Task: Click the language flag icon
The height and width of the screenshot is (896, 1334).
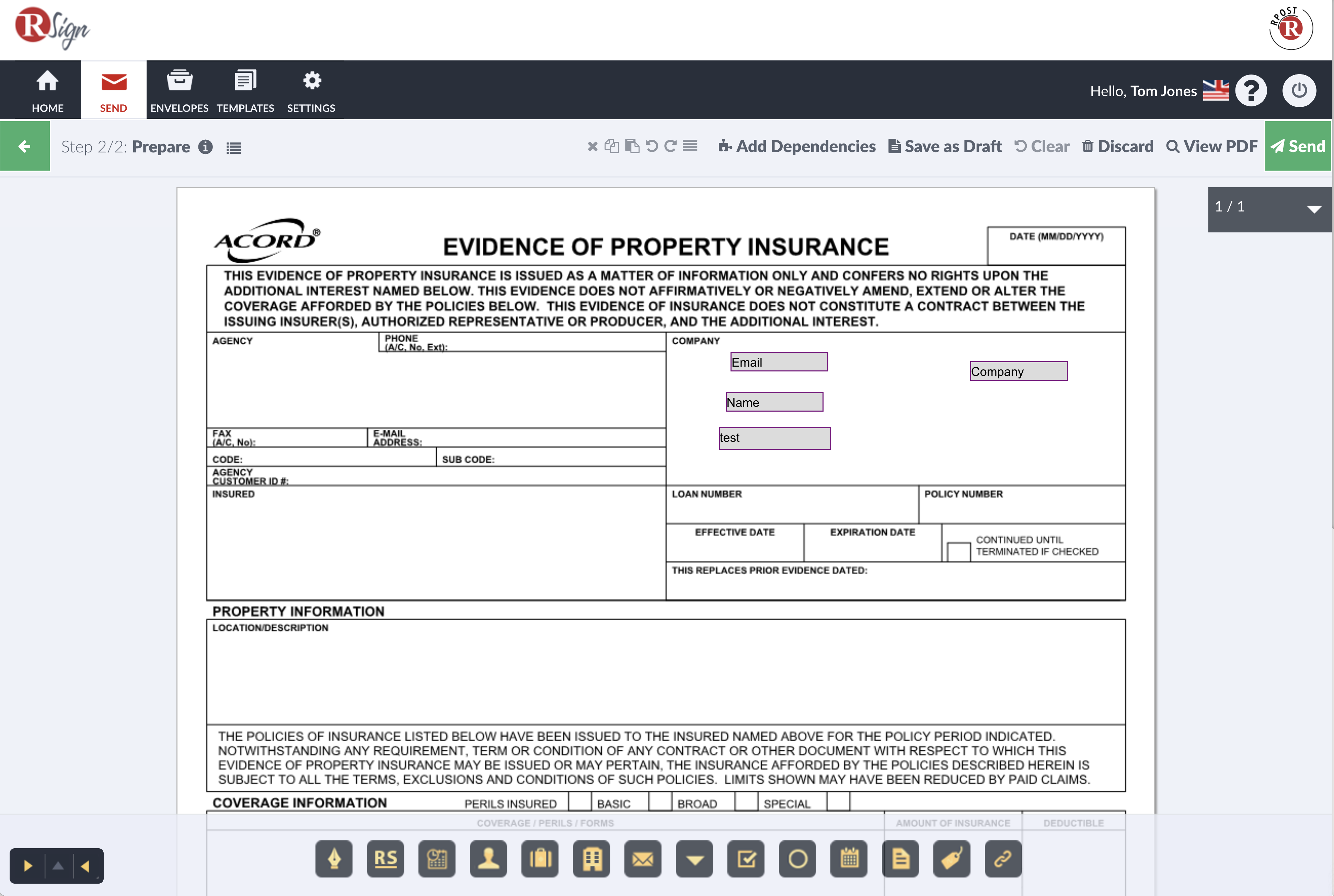Action: [1216, 90]
